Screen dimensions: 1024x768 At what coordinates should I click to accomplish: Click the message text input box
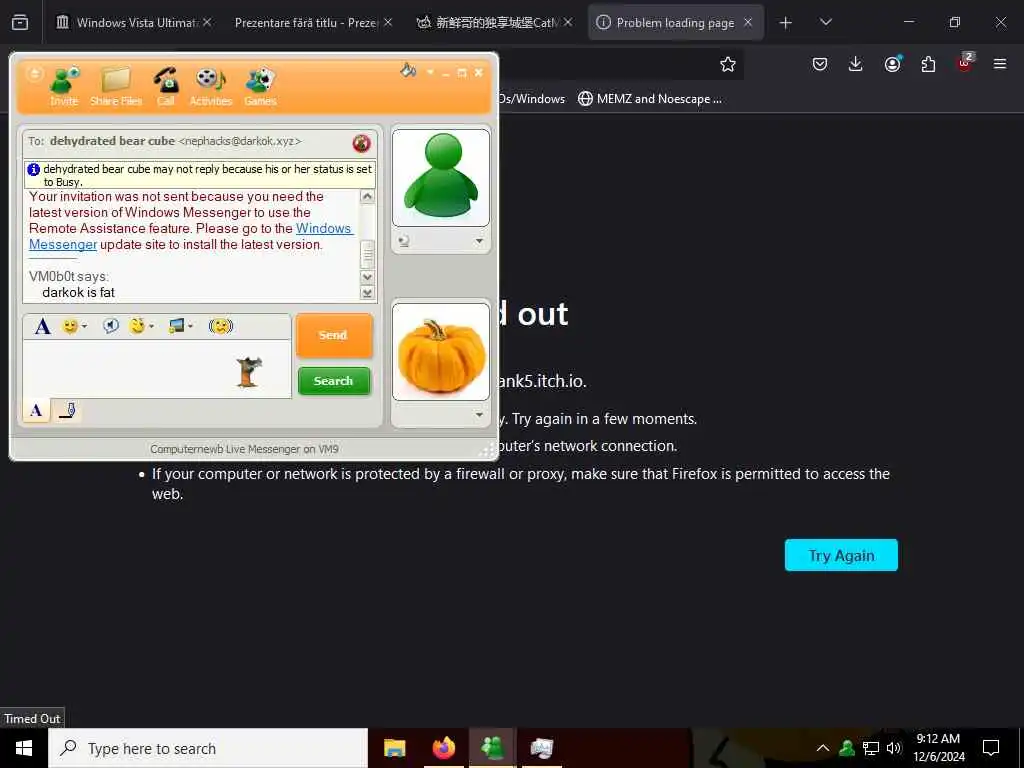pyautogui.click(x=157, y=369)
